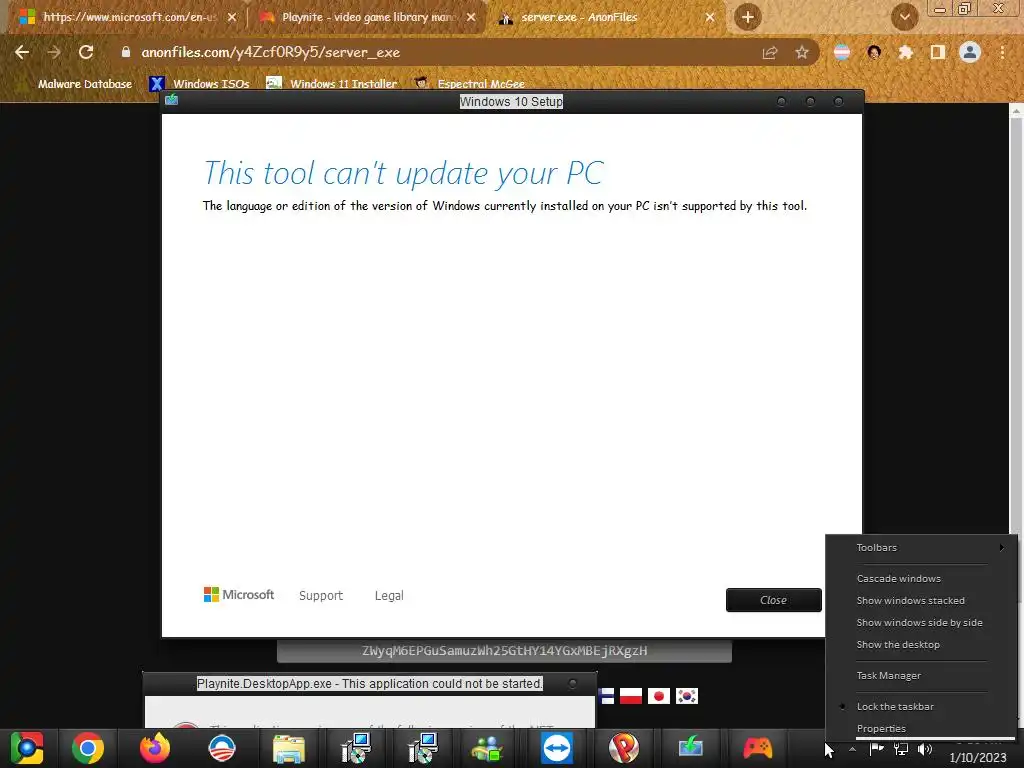Share this page using the share icon
1024x768 pixels.
click(x=770, y=53)
